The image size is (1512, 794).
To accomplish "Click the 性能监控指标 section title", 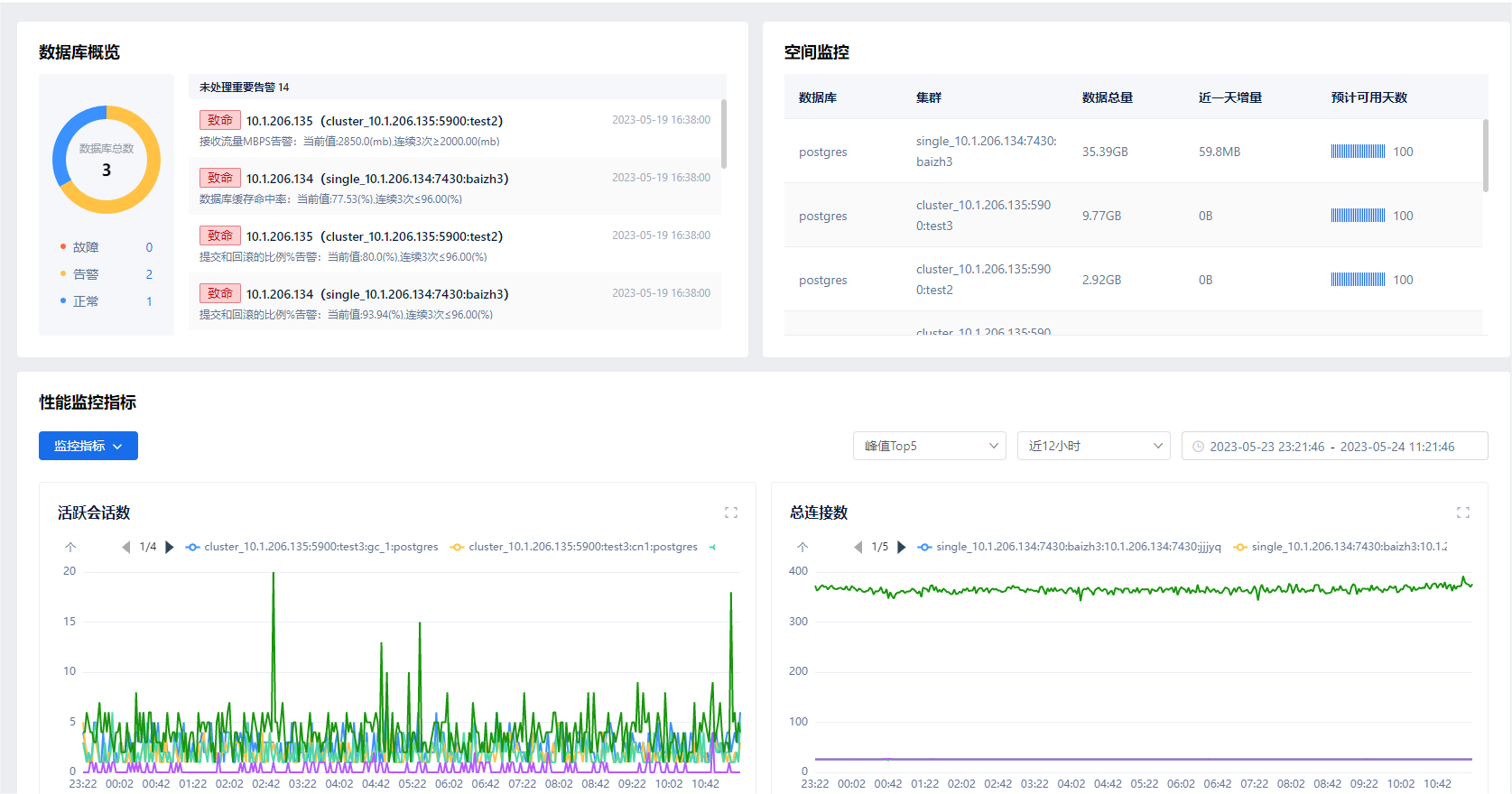I will [88, 402].
